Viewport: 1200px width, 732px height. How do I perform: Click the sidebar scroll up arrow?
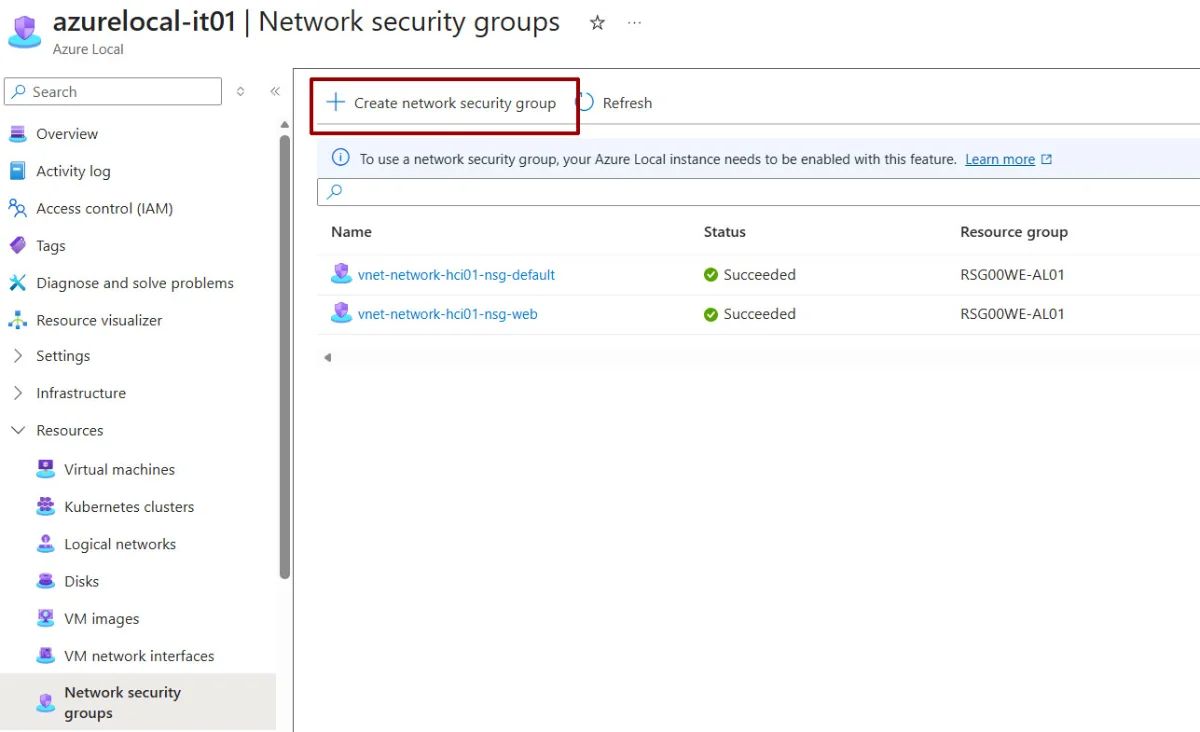point(285,125)
